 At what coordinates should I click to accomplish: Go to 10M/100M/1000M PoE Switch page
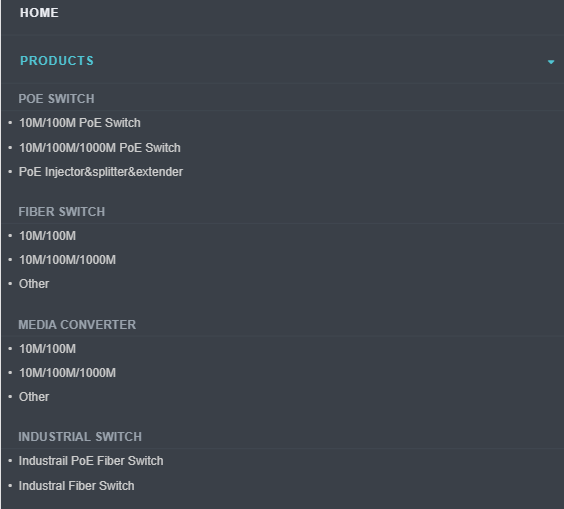coord(100,148)
